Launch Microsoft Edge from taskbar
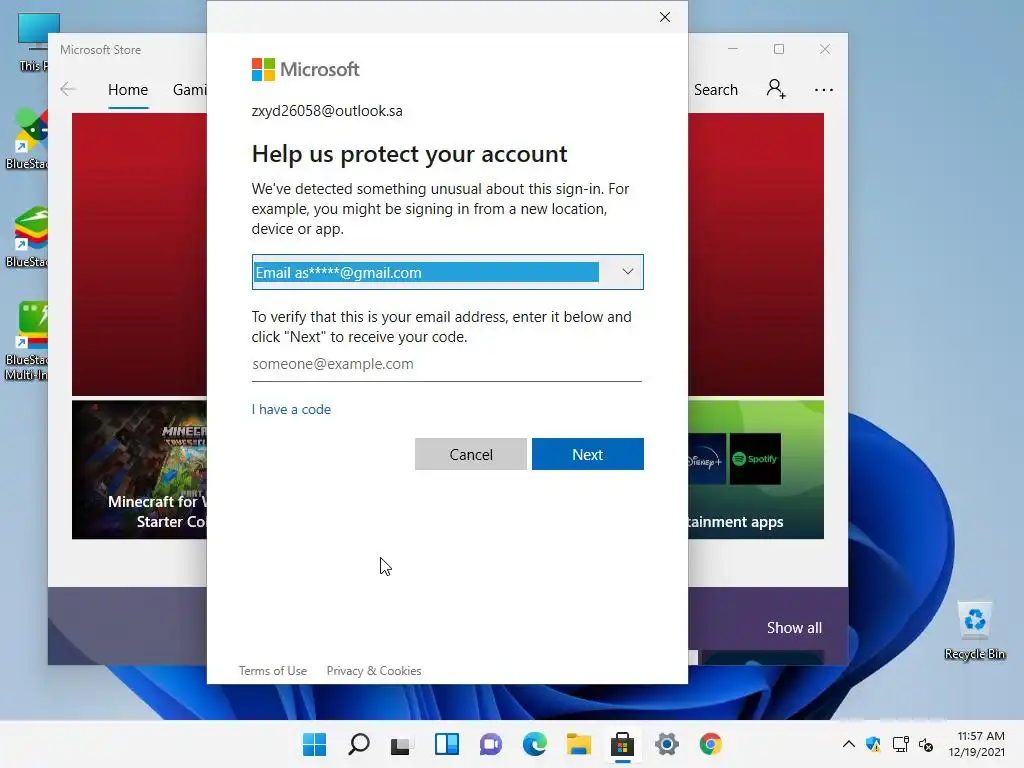This screenshot has width=1024, height=768. [x=535, y=744]
